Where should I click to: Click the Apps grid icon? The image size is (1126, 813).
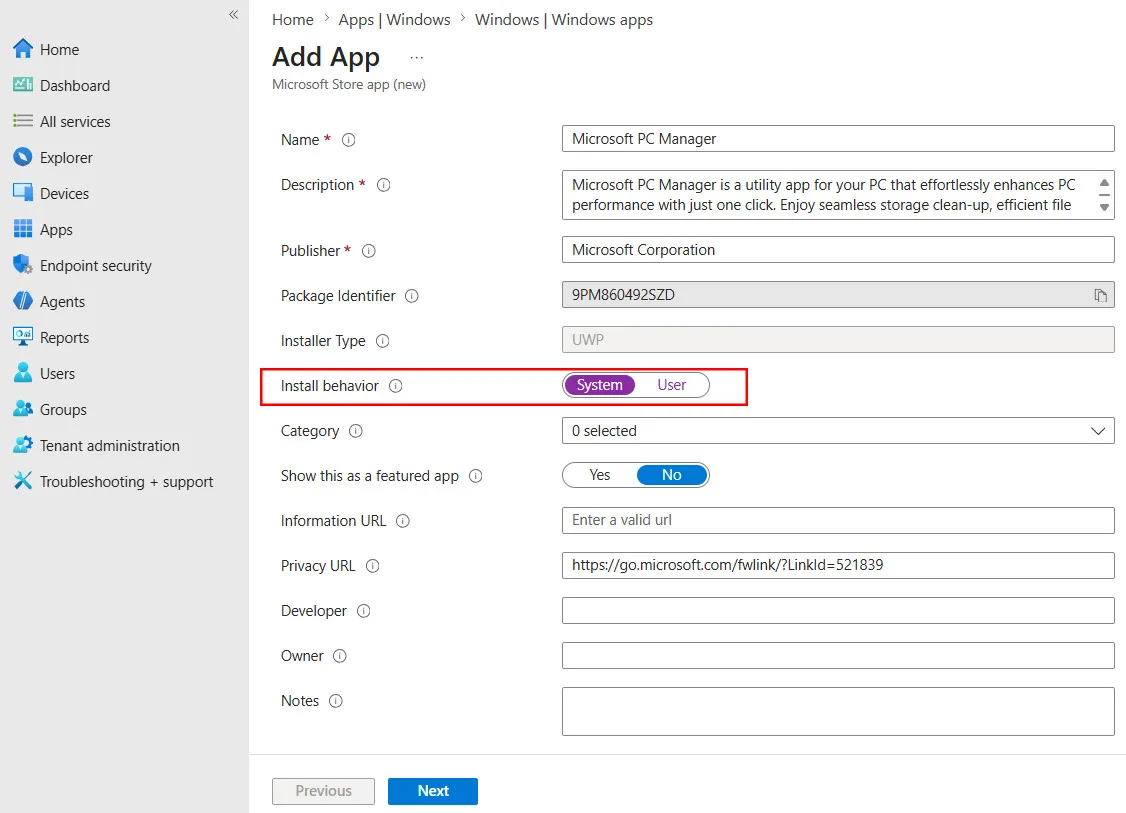(23, 229)
